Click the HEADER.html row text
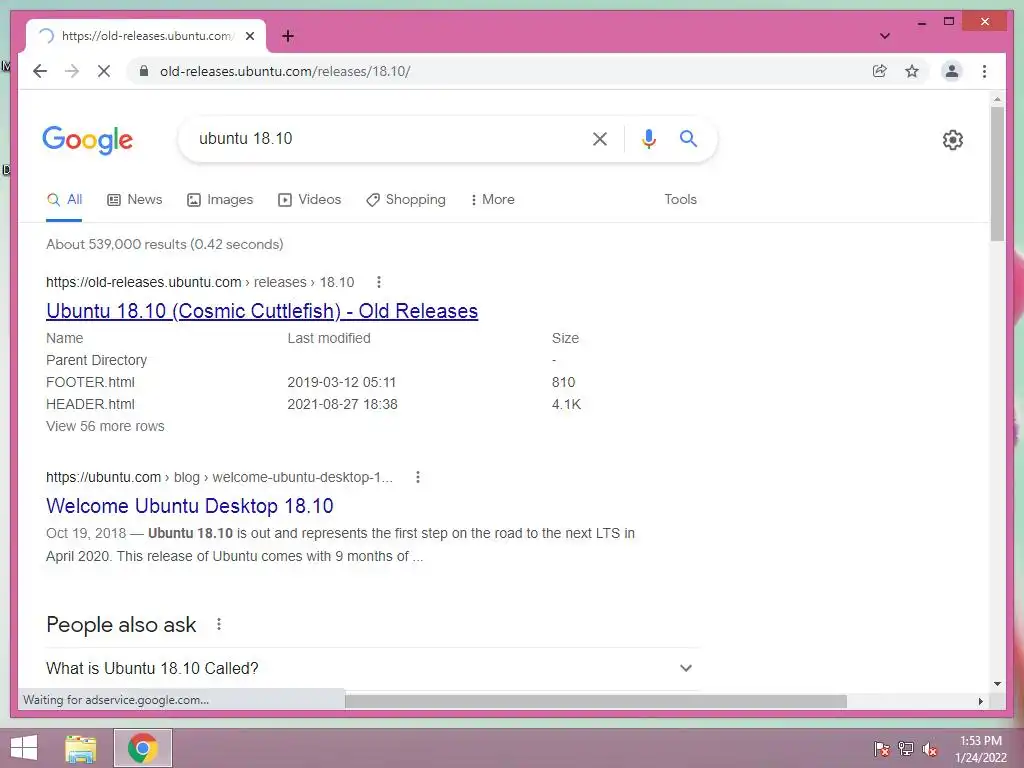 [x=90, y=404]
